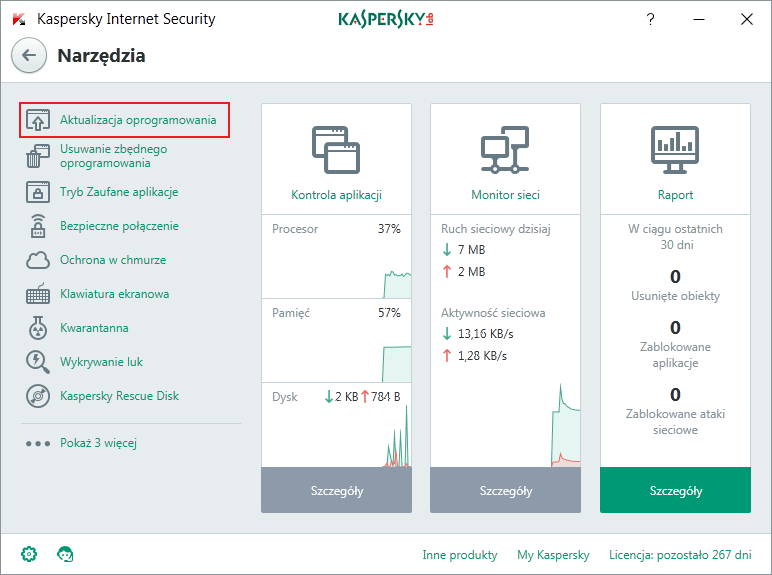Click the disc icon for Kaspersky Rescue Disk
Viewport: 772px width, 575px height.
[38, 396]
